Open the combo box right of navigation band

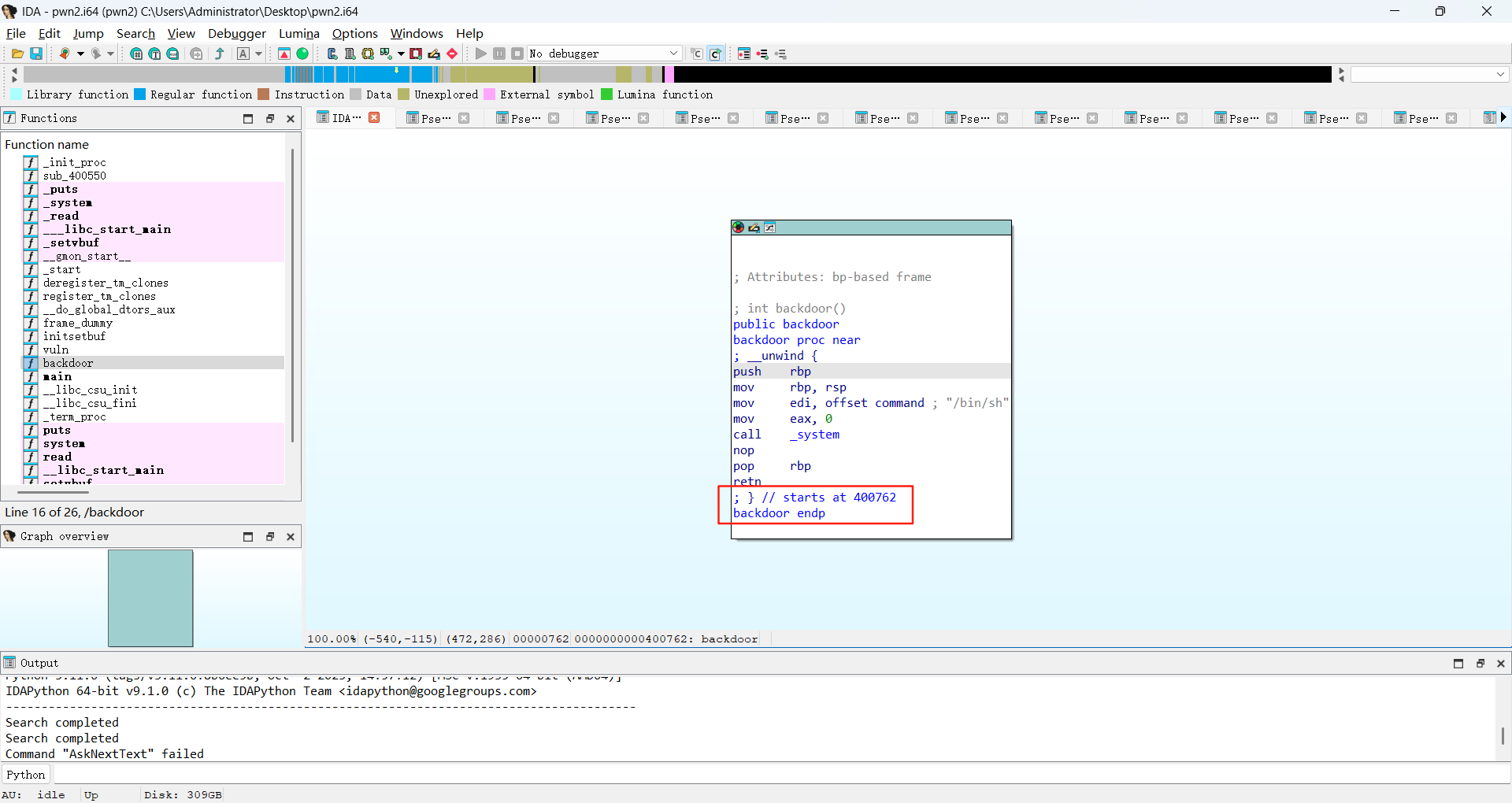pyautogui.click(x=1429, y=74)
